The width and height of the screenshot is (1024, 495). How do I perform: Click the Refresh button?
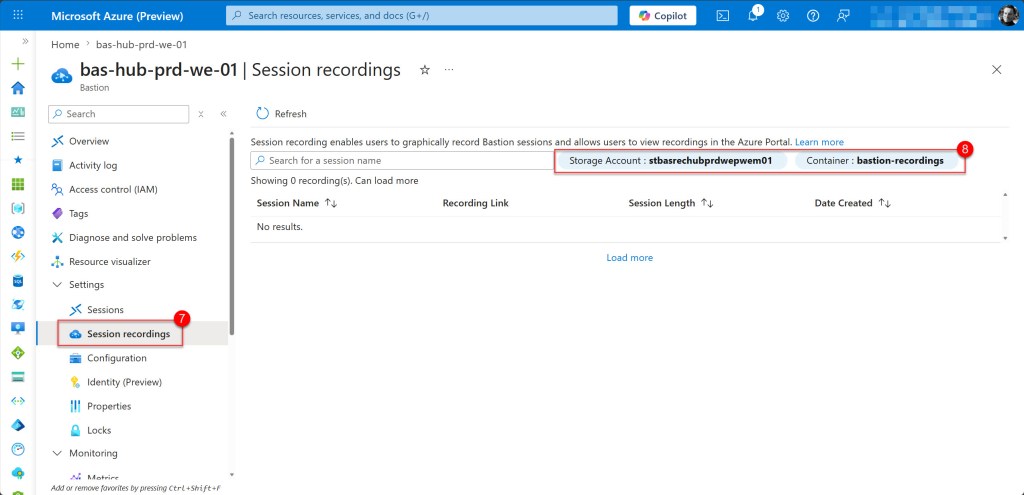(x=281, y=114)
